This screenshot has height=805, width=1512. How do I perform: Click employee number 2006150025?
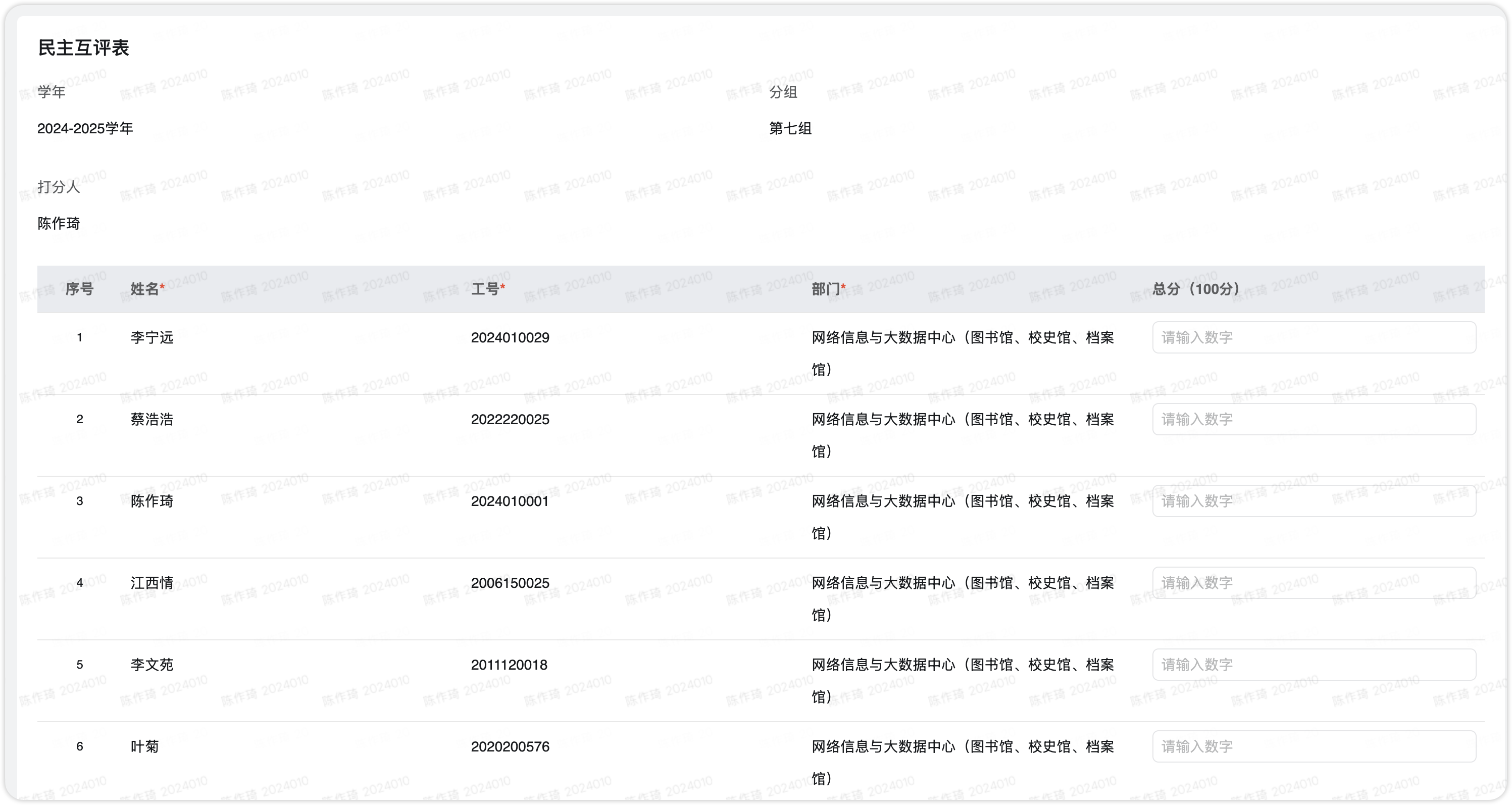pyautogui.click(x=510, y=583)
